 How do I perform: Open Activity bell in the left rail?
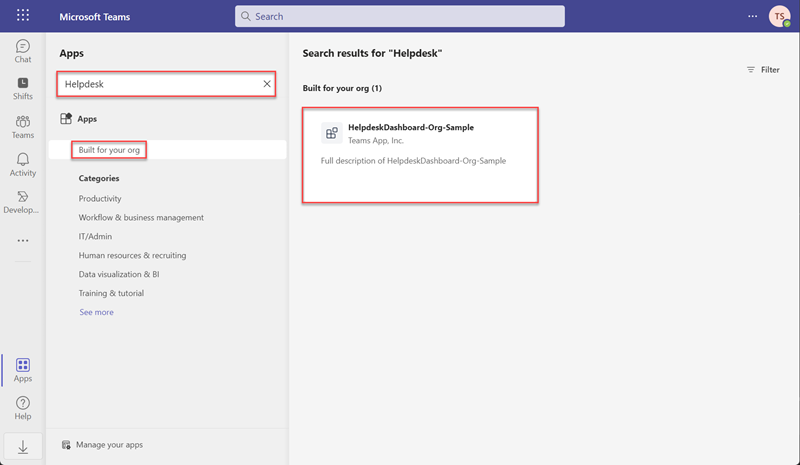(22, 165)
